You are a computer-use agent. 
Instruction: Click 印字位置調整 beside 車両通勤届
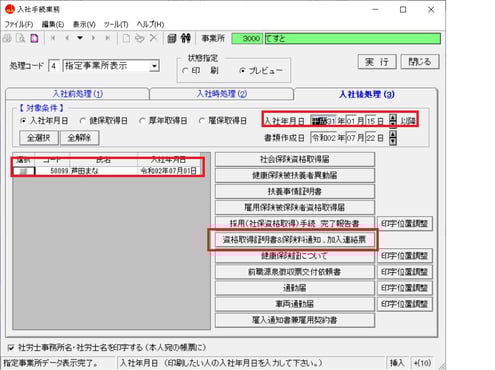tap(405, 304)
